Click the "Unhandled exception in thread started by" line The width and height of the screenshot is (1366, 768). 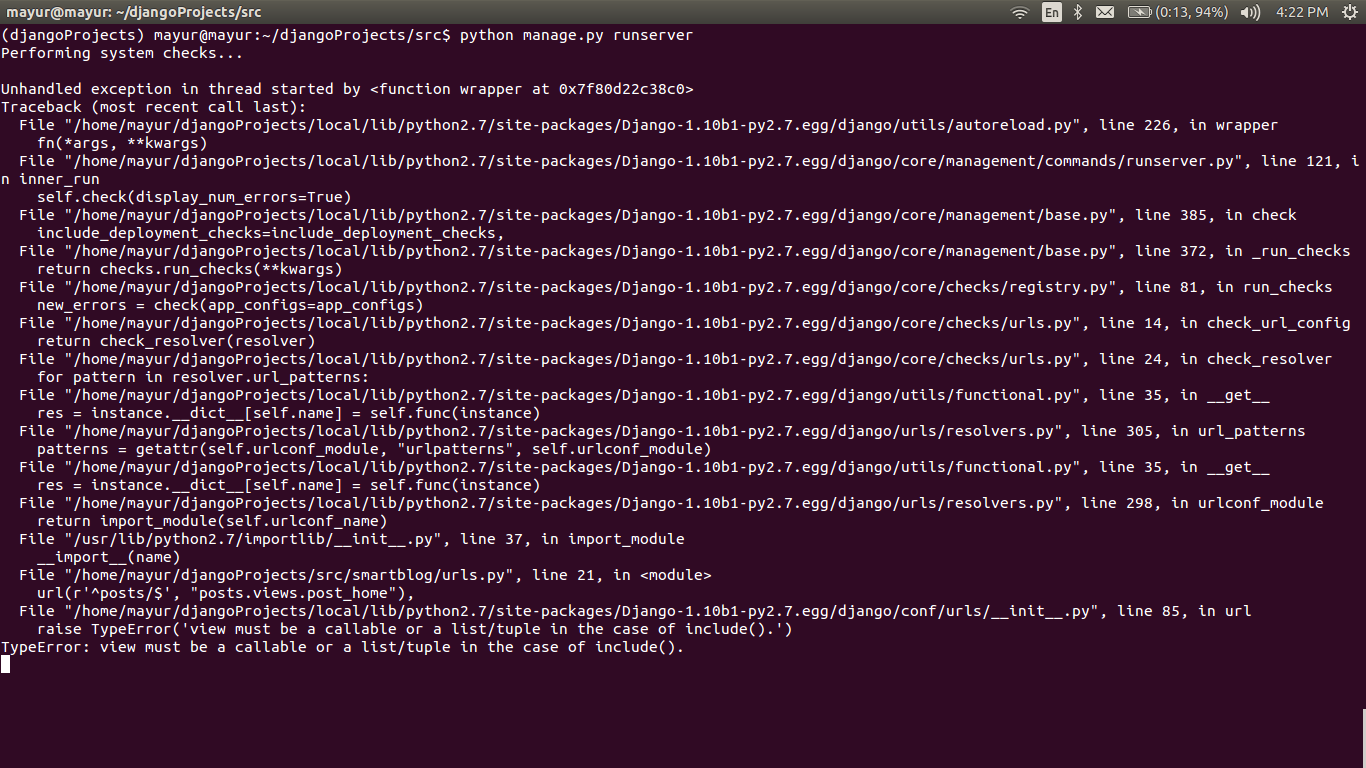[x=347, y=89]
